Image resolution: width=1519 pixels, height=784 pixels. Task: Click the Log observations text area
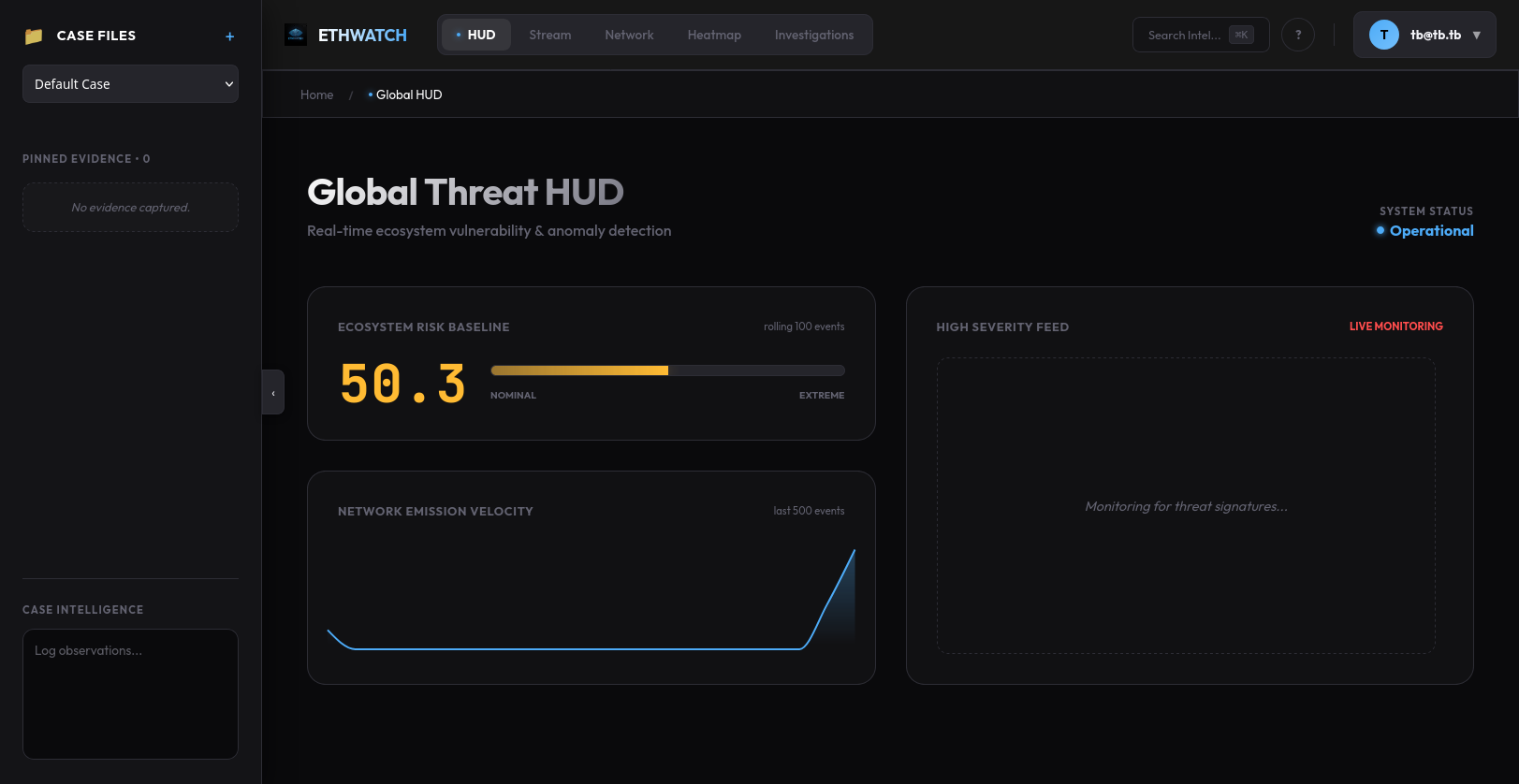pos(130,694)
